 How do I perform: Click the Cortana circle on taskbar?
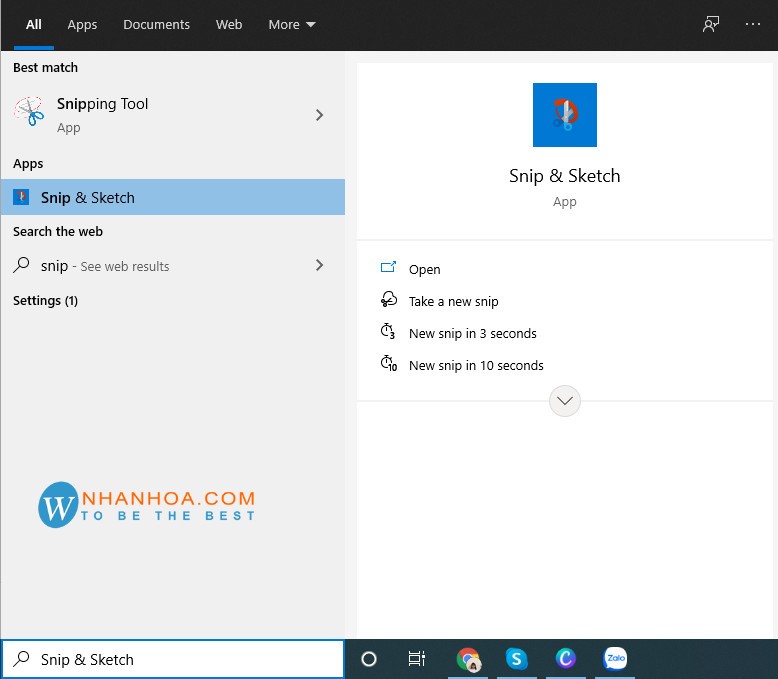click(x=369, y=659)
